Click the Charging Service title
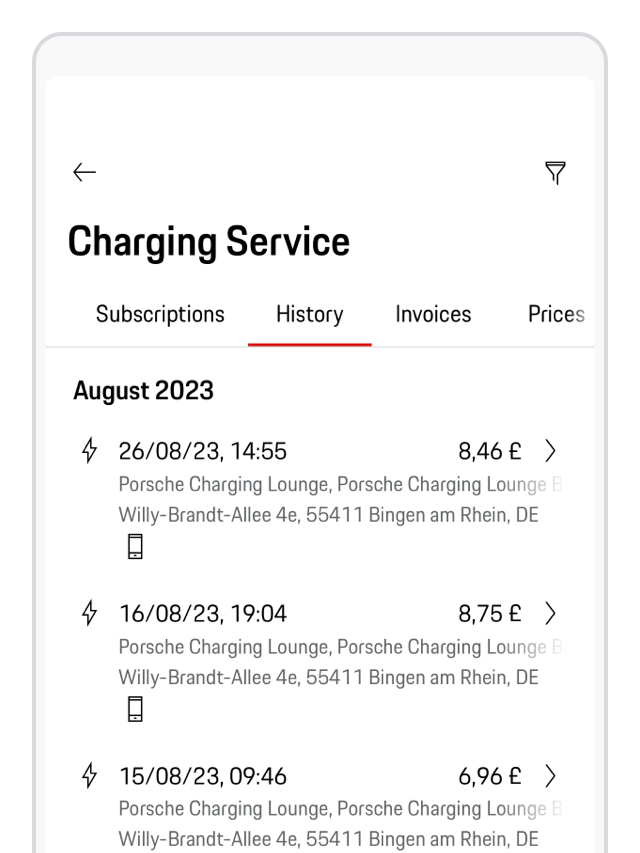This screenshot has height=853, width=640. [x=209, y=240]
